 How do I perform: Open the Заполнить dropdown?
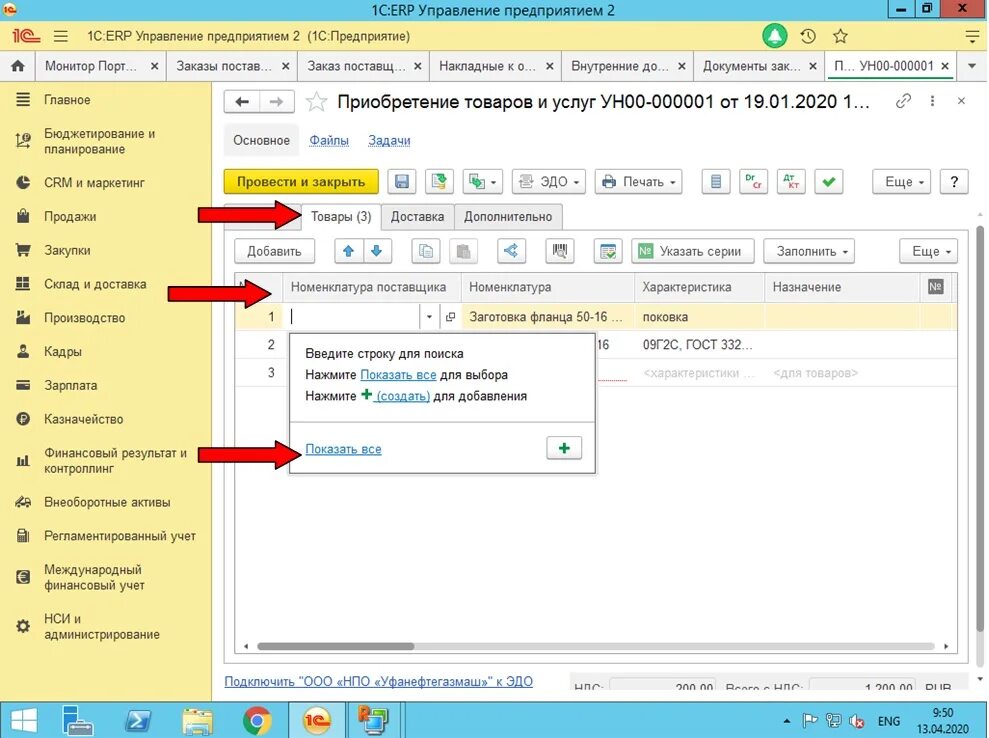[809, 251]
